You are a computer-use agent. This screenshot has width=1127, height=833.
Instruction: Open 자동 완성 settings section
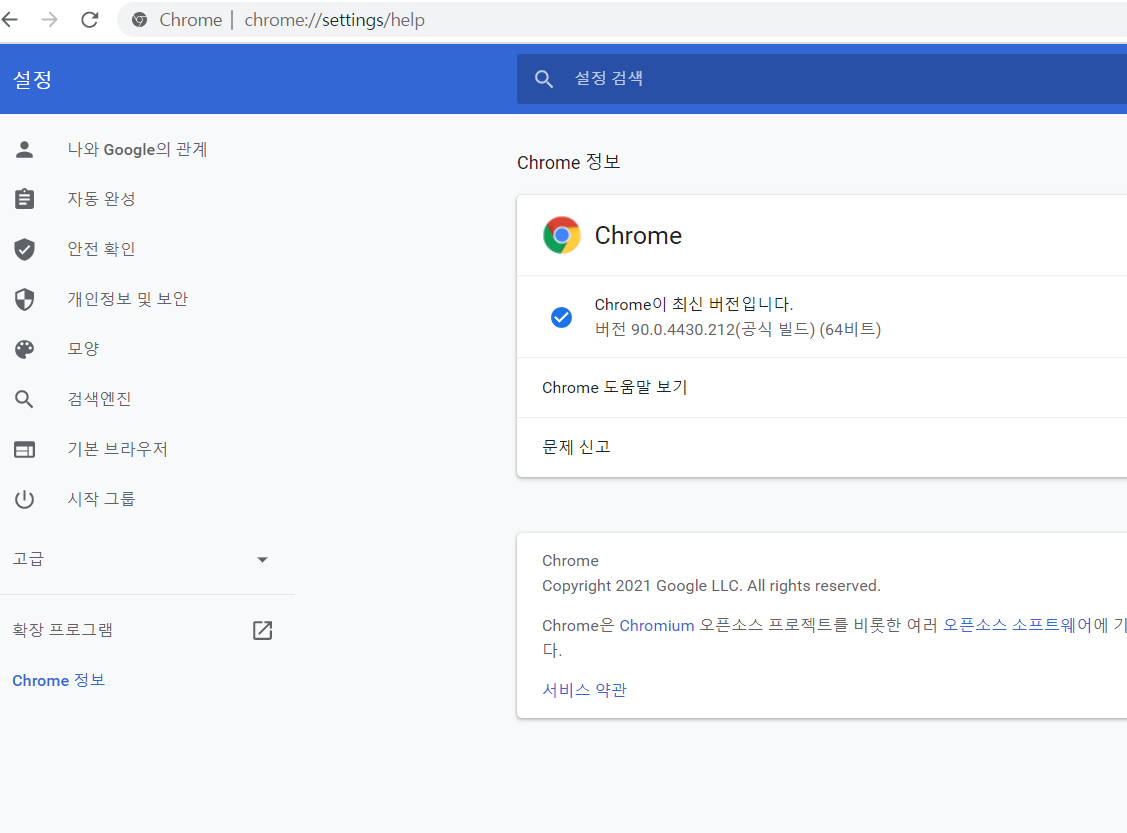[x=101, y=199]
